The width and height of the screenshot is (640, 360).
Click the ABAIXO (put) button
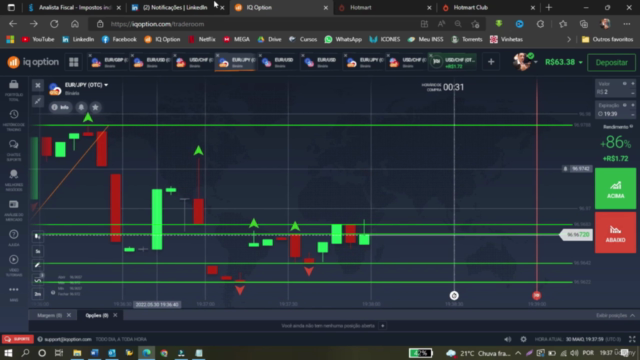tap(615, 233)
